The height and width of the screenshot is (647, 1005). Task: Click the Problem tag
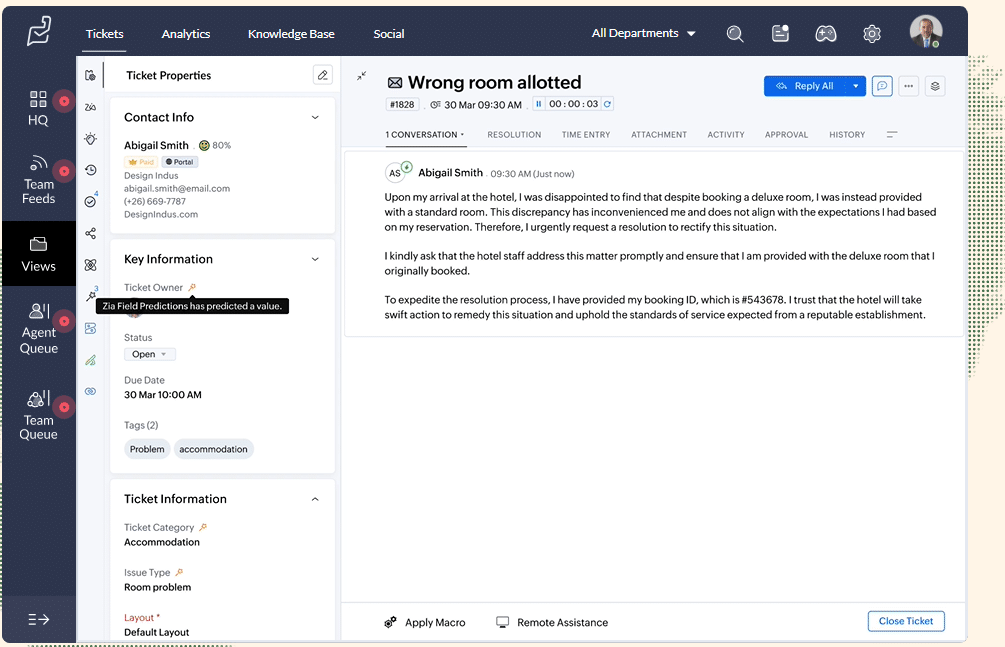click(147, 449)
